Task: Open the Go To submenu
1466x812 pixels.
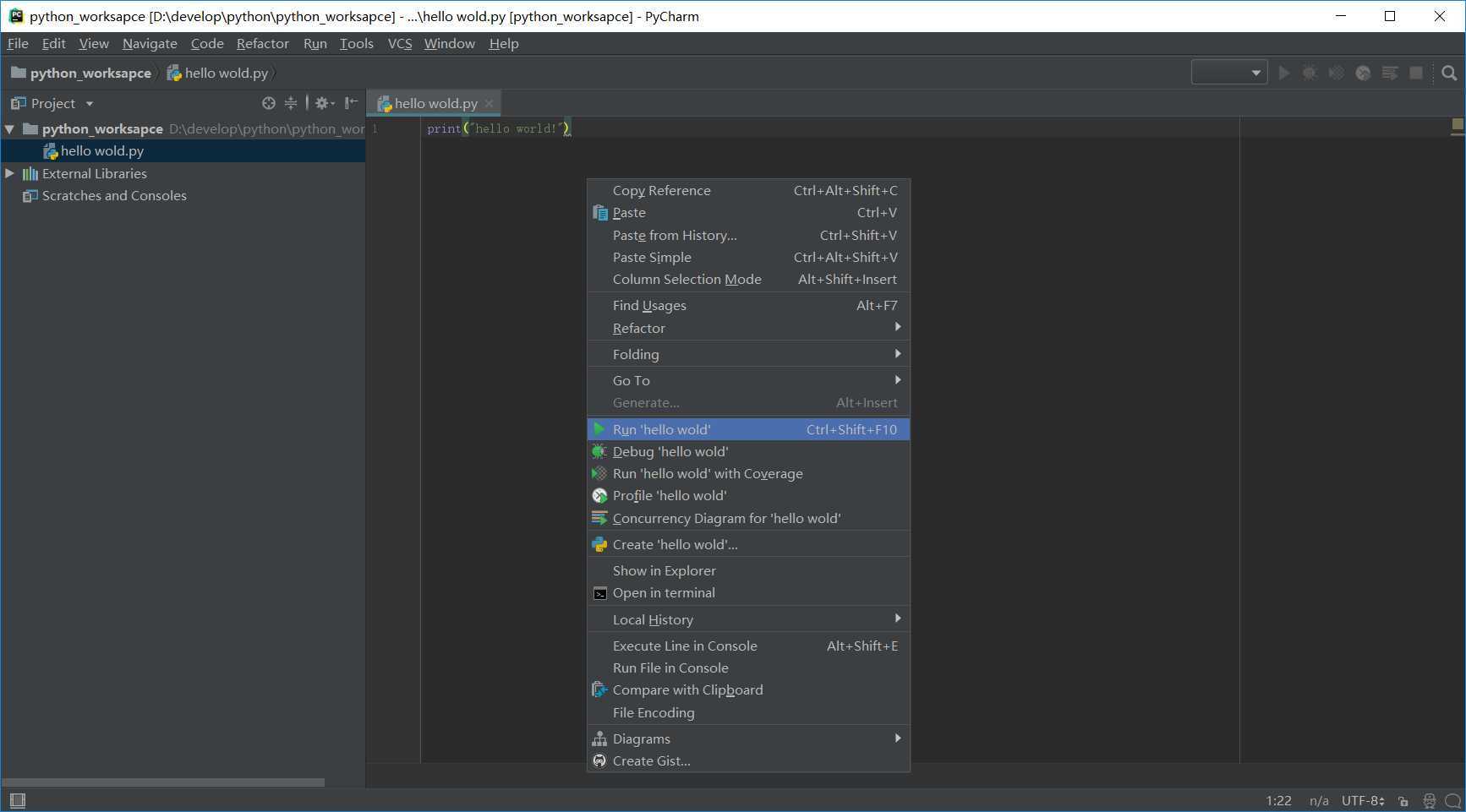Action: [x=748, y=380]
